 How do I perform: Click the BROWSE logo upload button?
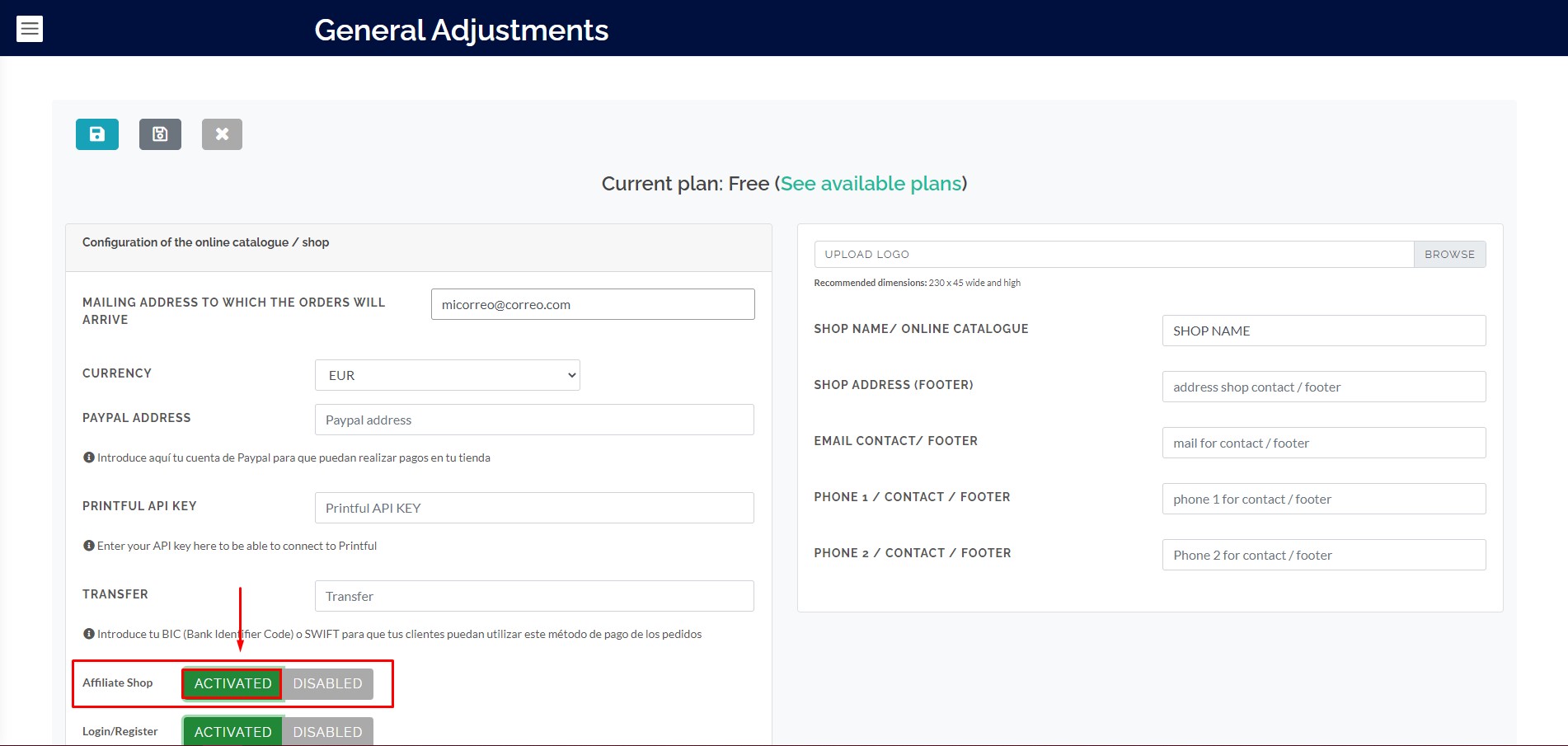1450,254
